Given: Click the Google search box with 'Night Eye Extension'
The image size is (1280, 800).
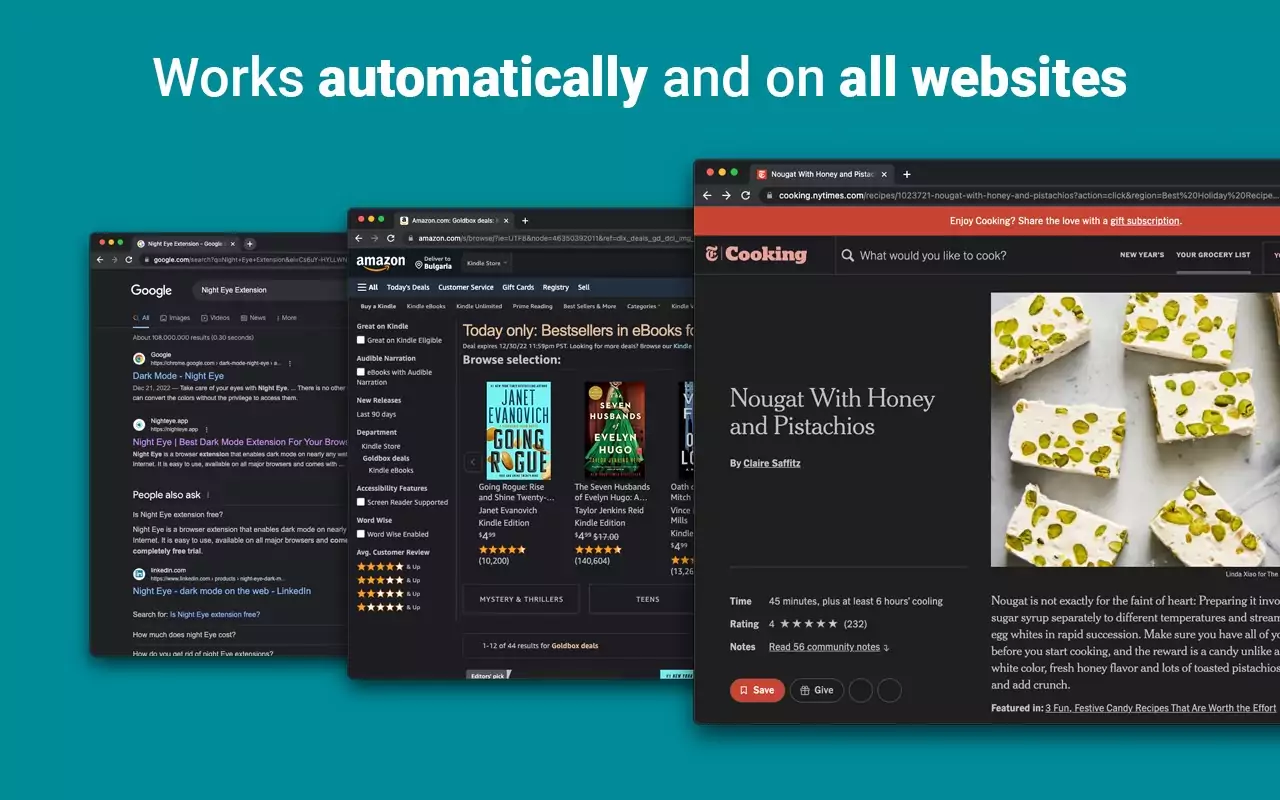Looking at the screenshot, I should [x=269, y=290].
